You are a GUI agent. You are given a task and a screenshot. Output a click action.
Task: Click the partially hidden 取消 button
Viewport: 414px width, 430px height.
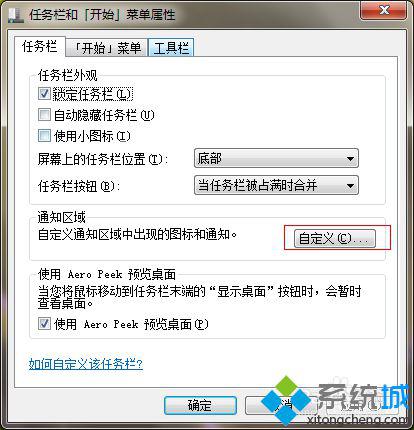click(281, 405)
